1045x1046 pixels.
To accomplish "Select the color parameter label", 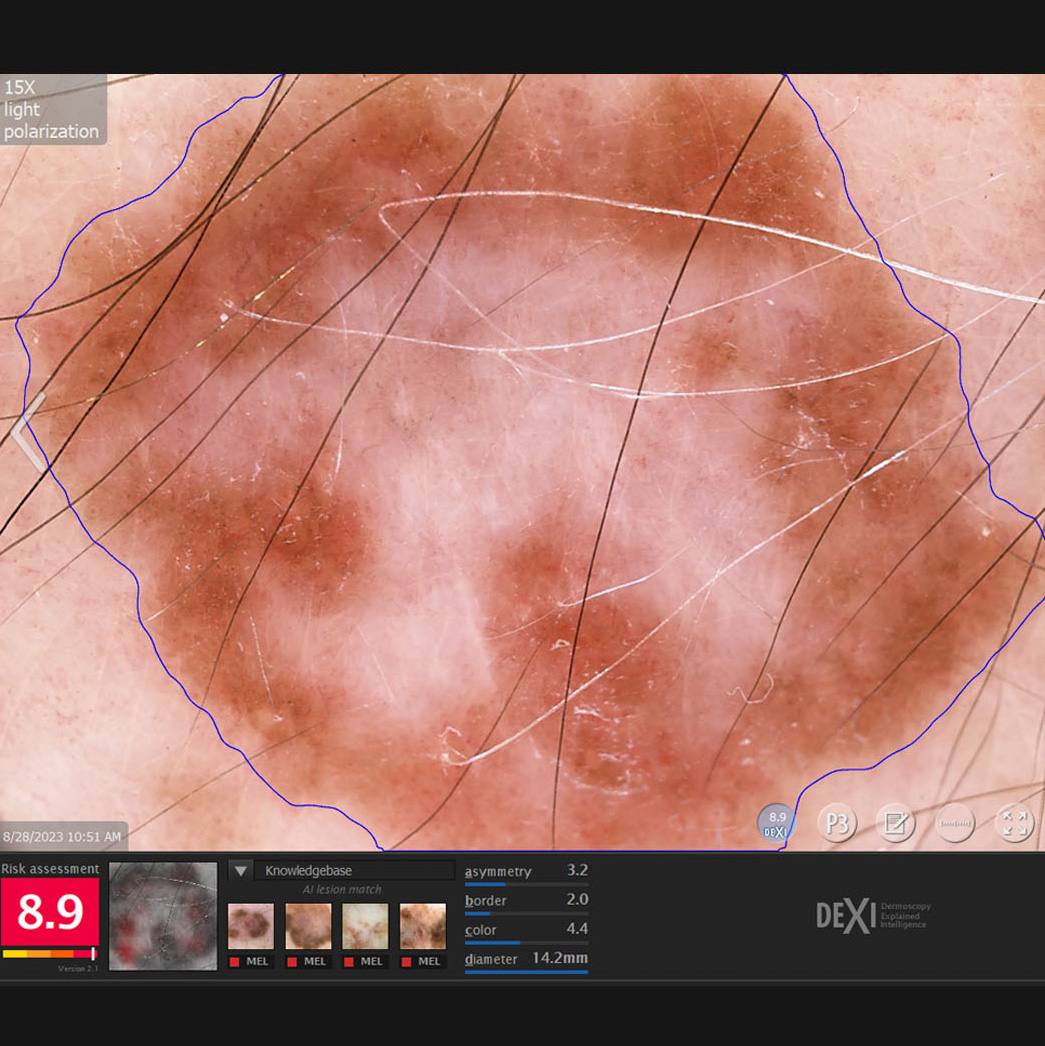I will [480, 930].
